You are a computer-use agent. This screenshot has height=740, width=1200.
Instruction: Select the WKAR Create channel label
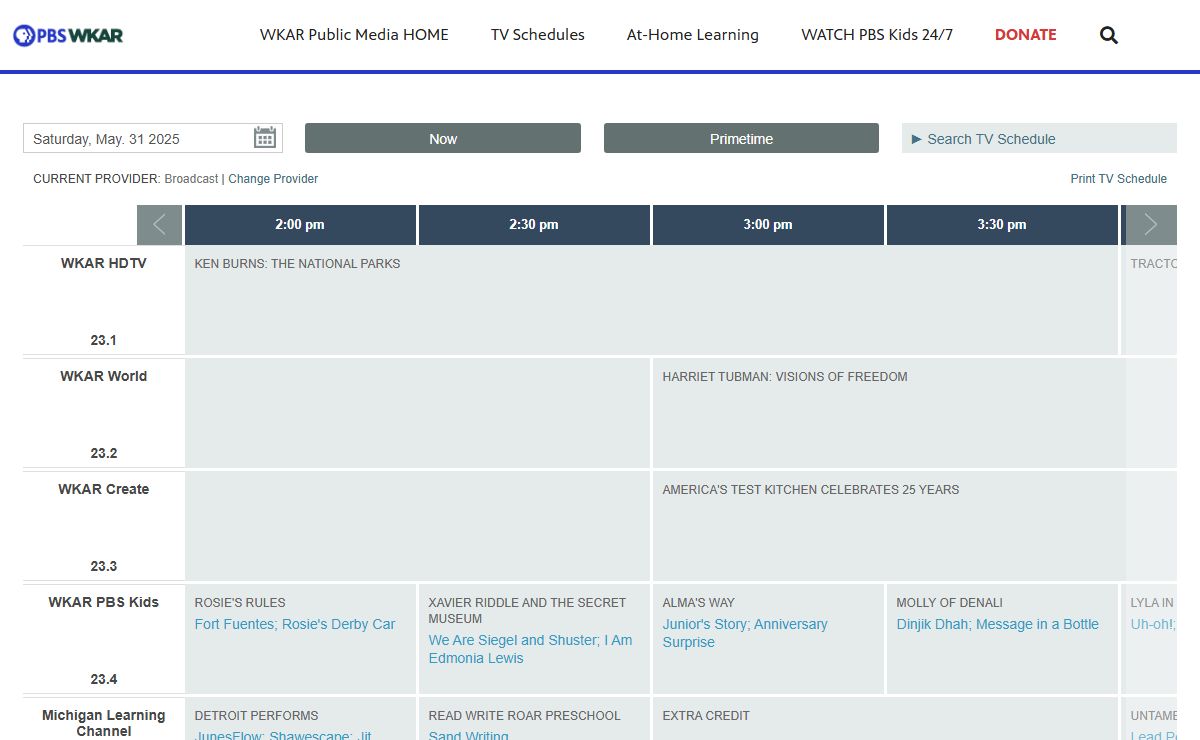coord(104,490)
